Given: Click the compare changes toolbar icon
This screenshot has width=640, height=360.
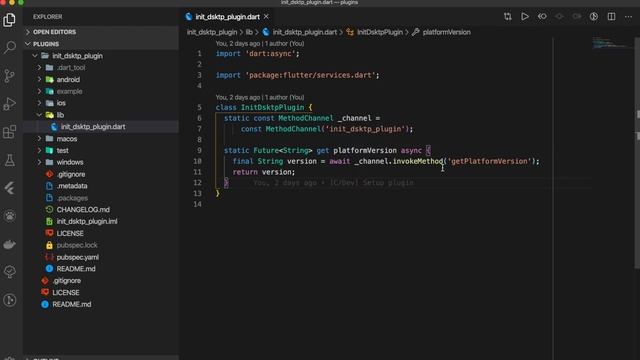Looking at the screenshot, I should click(x=507, y=16).
